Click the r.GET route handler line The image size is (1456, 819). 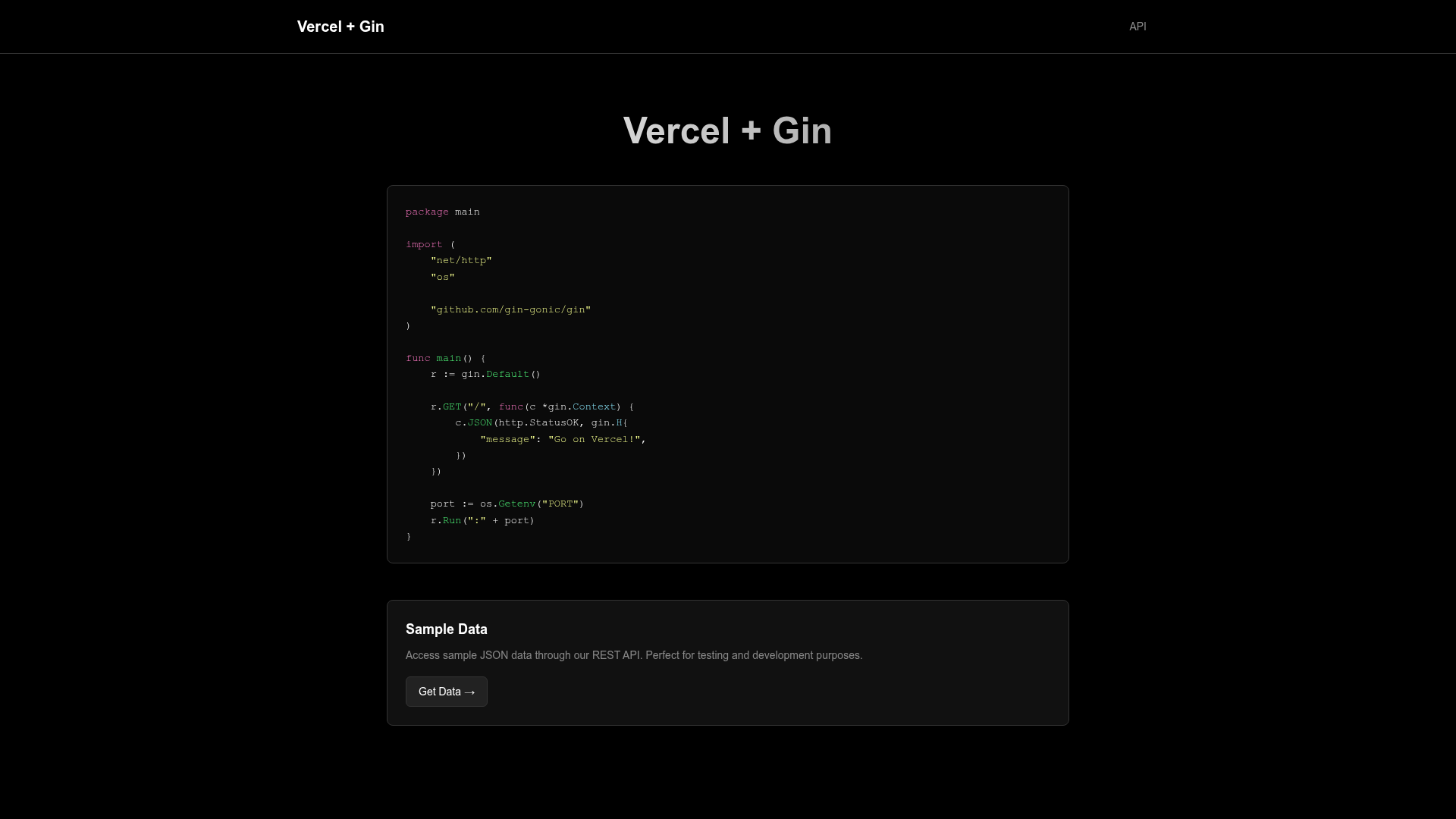click(x=532, y=406)
